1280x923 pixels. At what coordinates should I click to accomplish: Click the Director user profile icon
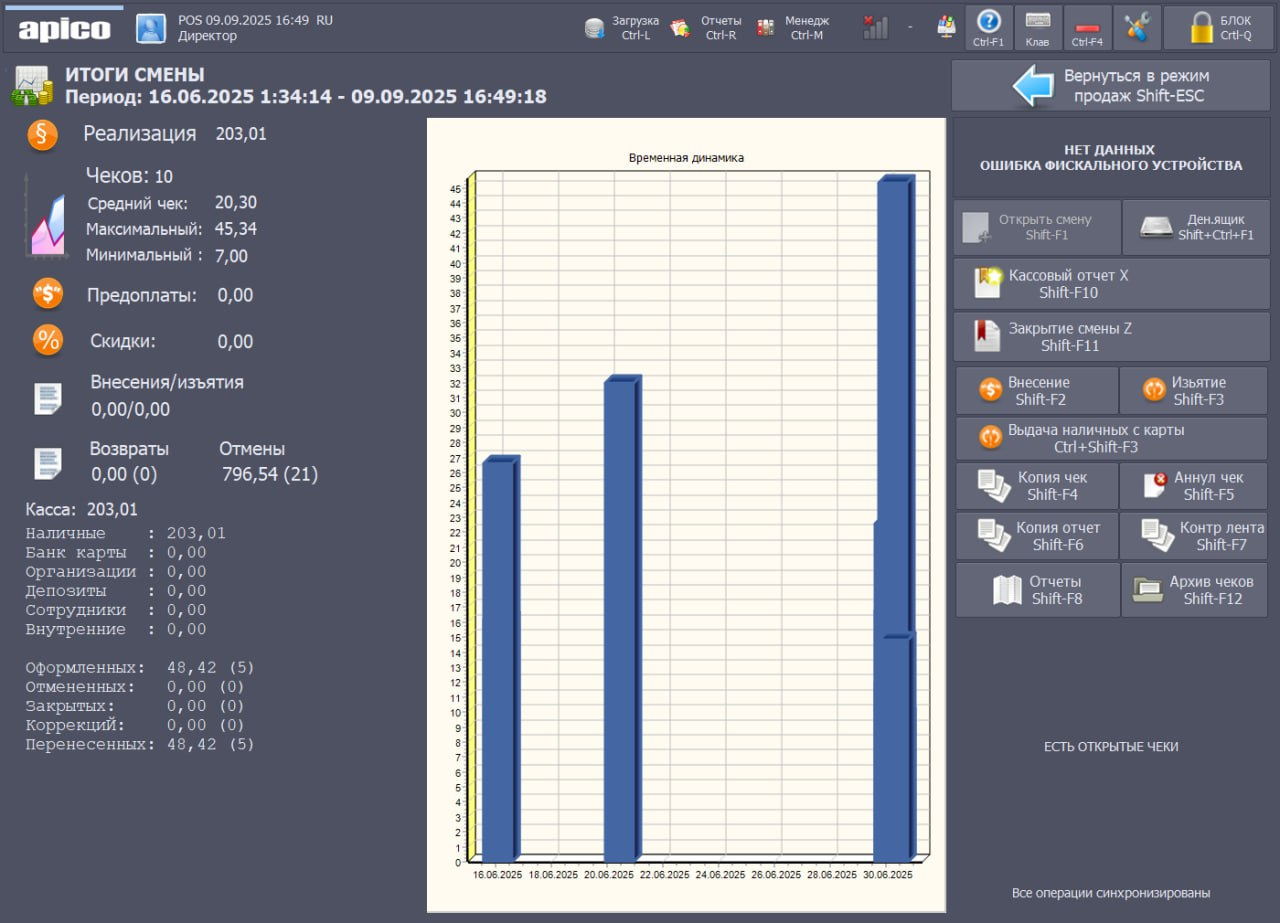[x=151, y=28]
